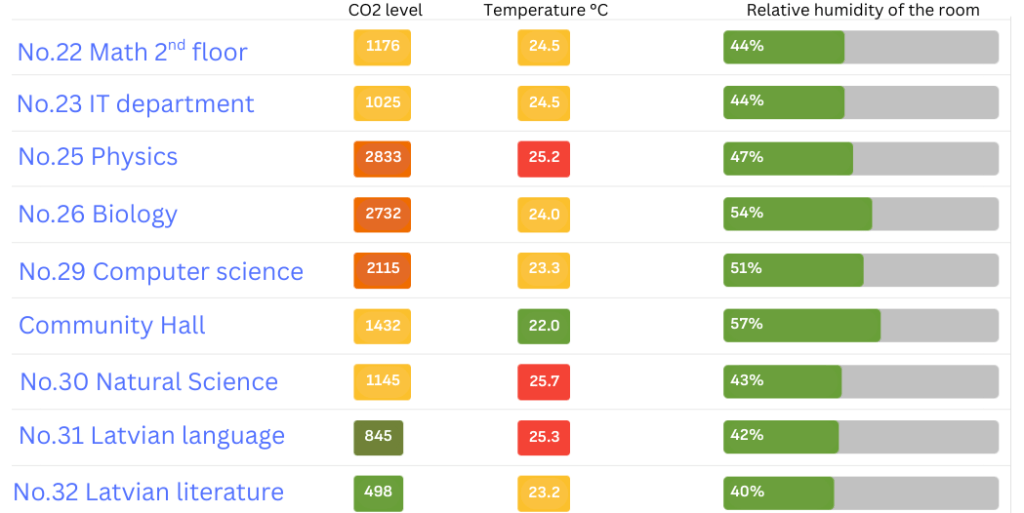Select the 40% humidity bar
1024x513 pixels.
pos(860,492)
